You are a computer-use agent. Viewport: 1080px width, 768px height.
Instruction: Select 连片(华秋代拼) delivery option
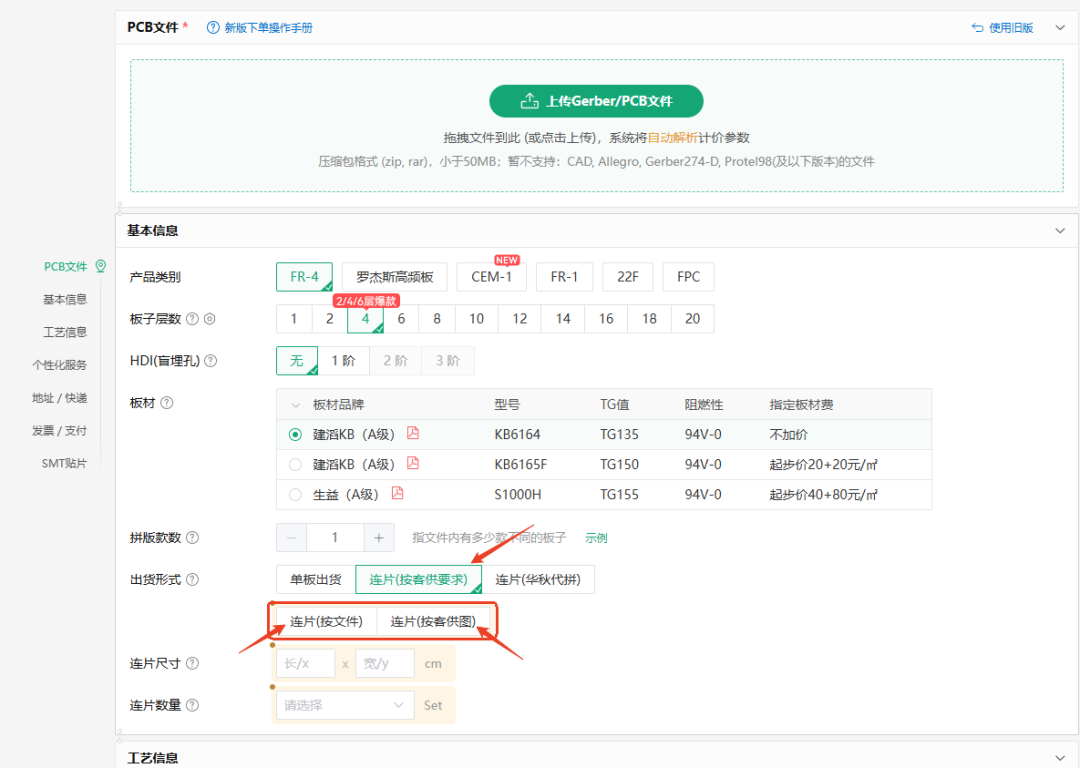point(538,579)
